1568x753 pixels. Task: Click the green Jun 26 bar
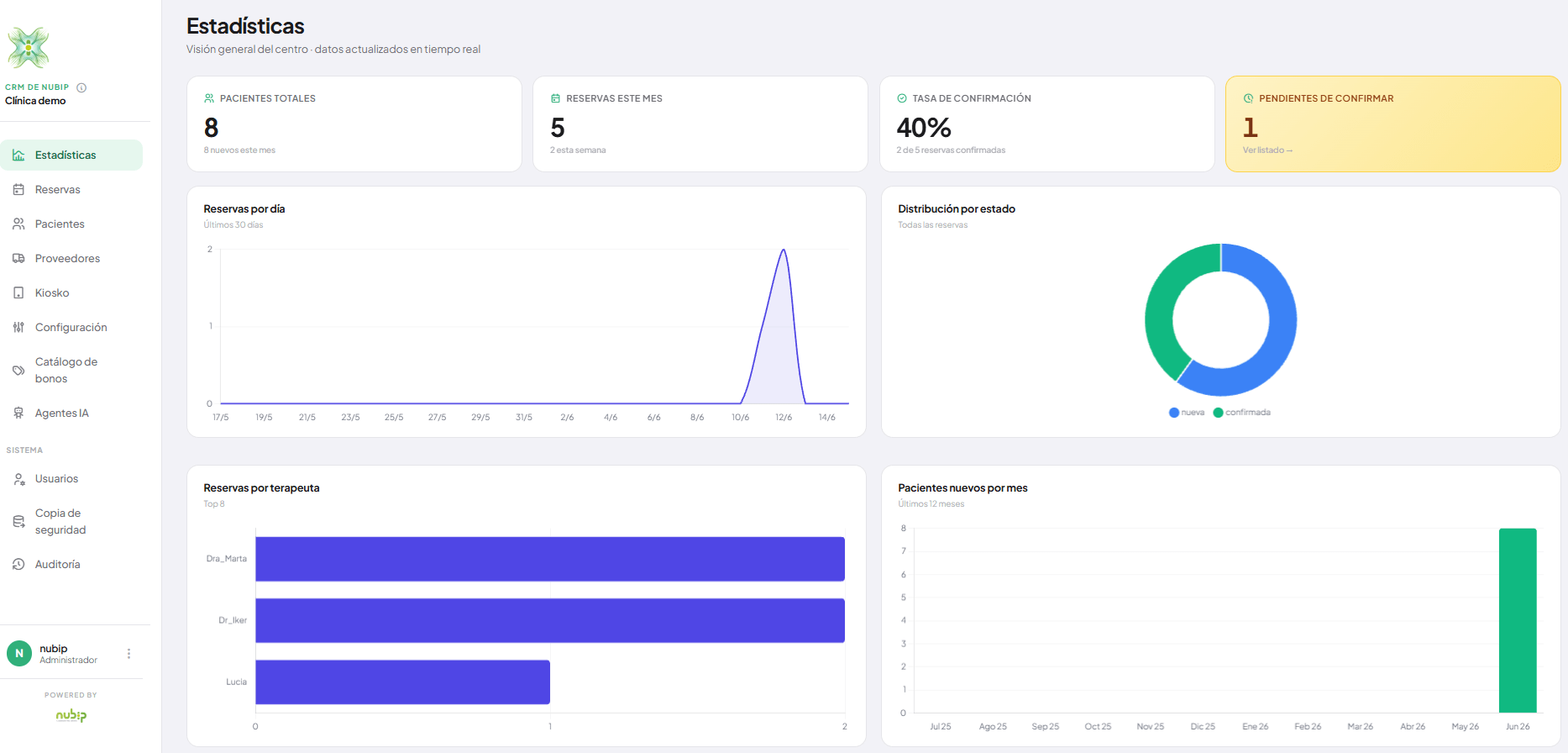click(1518, 620)
